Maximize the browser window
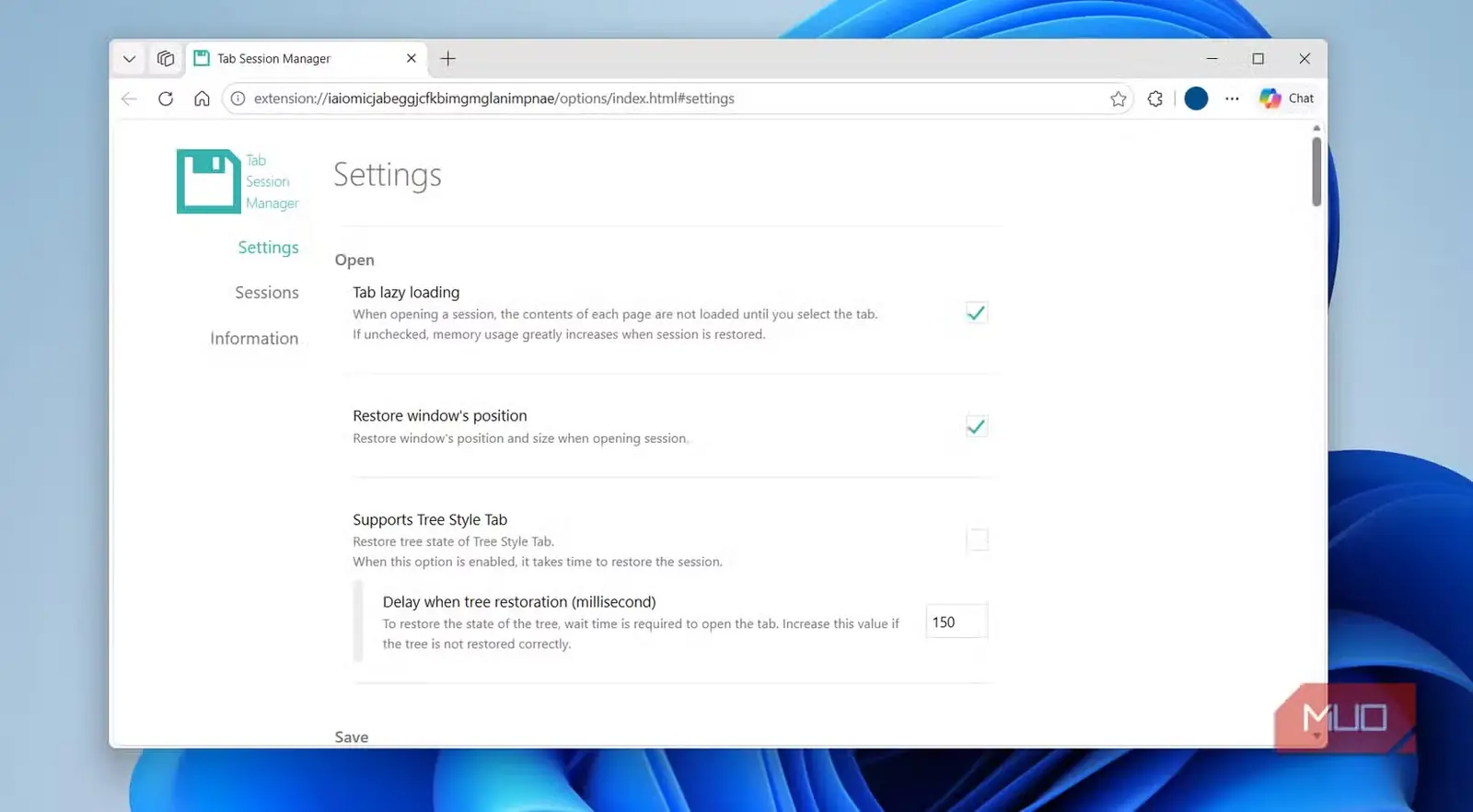 [1258, 59]
